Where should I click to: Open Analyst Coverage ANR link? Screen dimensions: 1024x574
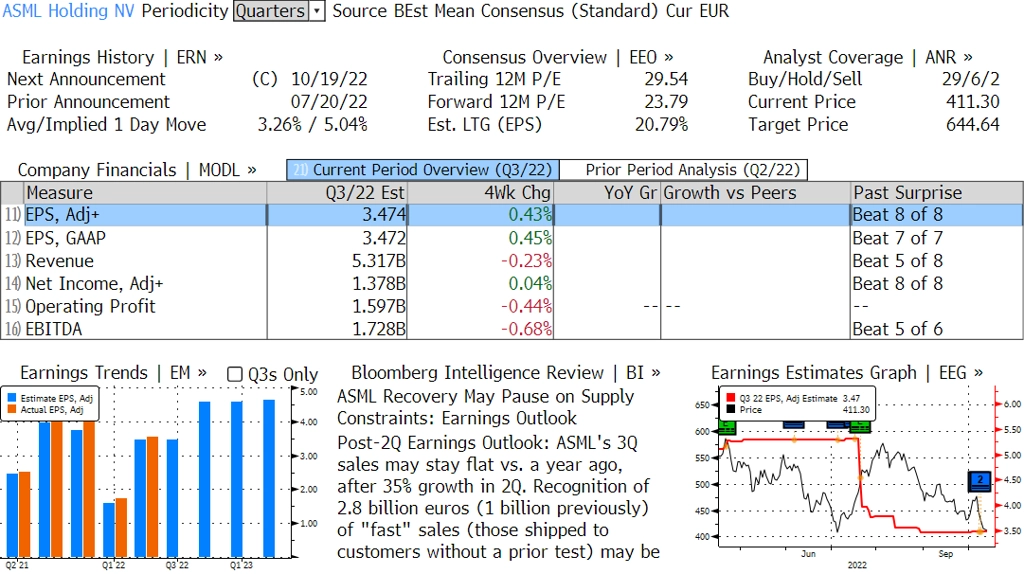coord(867,57)
